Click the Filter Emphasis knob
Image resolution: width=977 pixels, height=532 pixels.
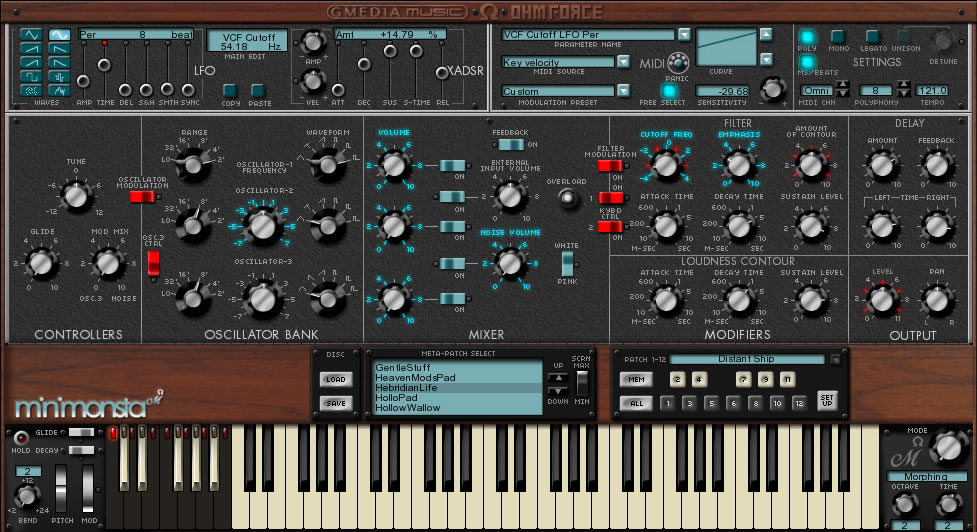739,164
